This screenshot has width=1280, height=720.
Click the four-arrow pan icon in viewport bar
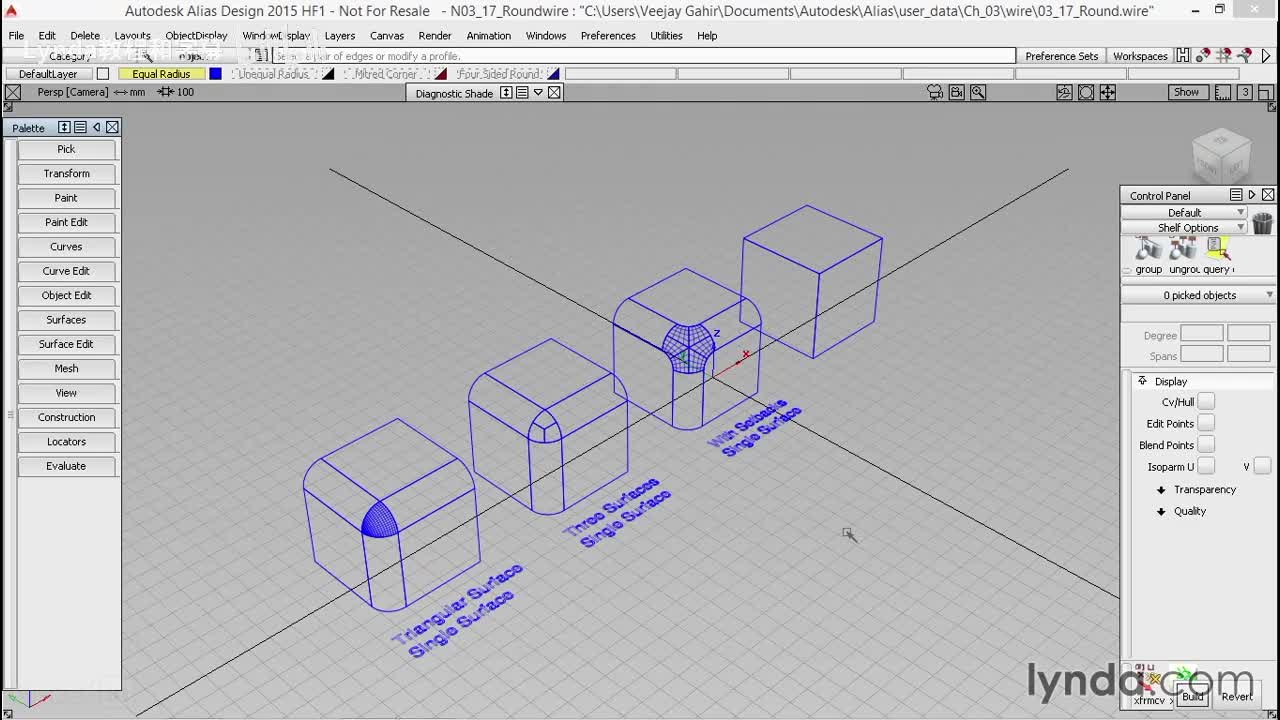click(1108, 92)
